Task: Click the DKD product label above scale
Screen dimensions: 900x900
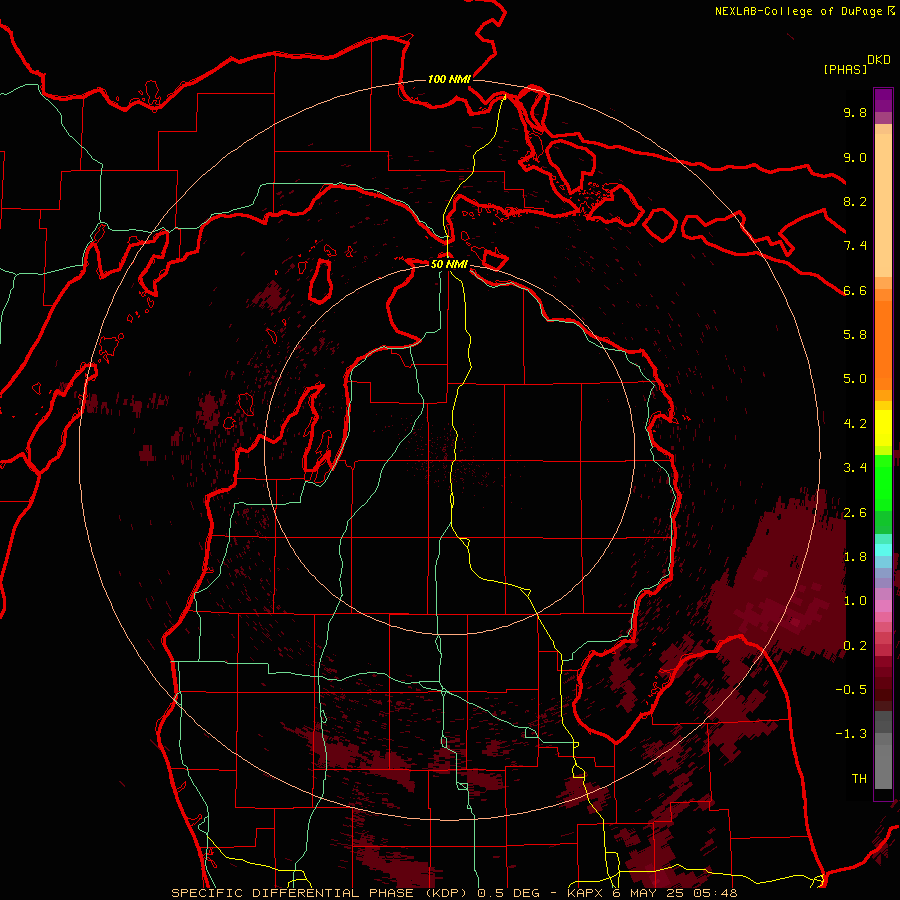Action: (x=879, y=60)
